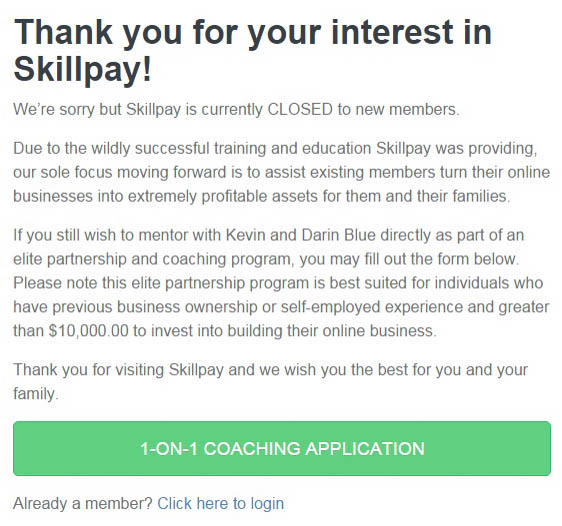
Task: Click the phrase "elite partnership and coaching program"
Action: pos(153,259)
